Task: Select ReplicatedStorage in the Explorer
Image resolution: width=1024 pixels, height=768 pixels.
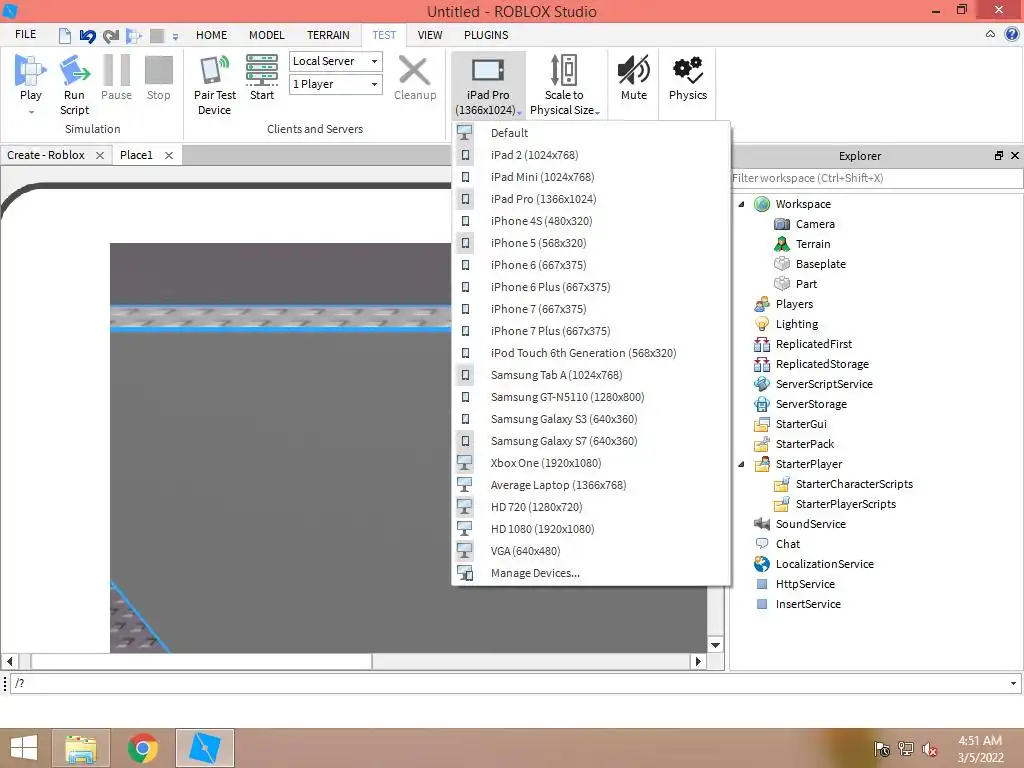Action: tap(822, 364)
